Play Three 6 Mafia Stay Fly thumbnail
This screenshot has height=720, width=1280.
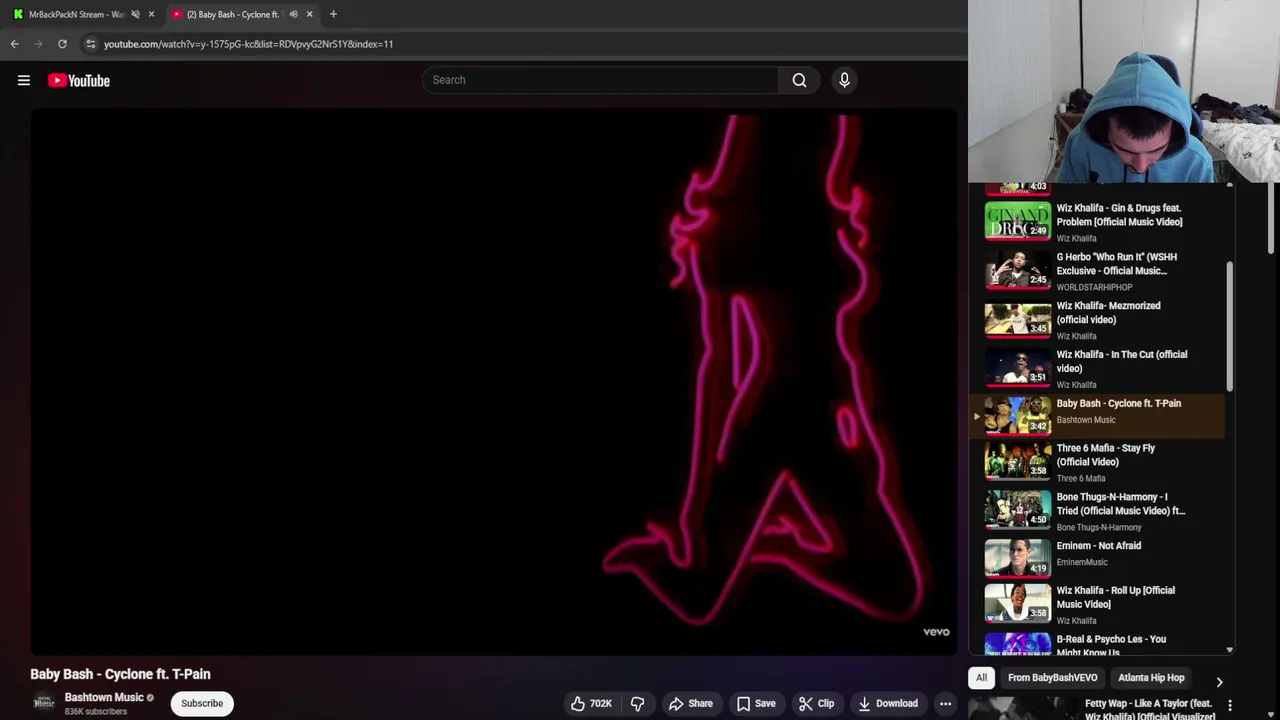[1018, 461]
